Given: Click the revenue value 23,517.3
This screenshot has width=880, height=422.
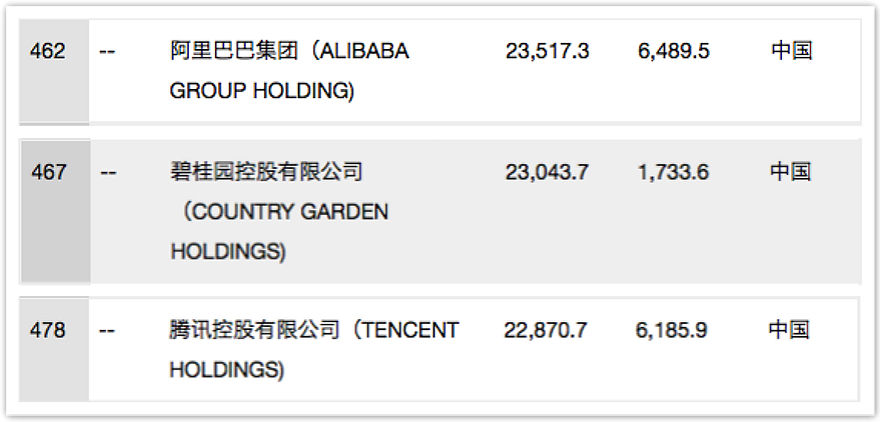Looking at the screenshot, I should click(x=547, y=51).
